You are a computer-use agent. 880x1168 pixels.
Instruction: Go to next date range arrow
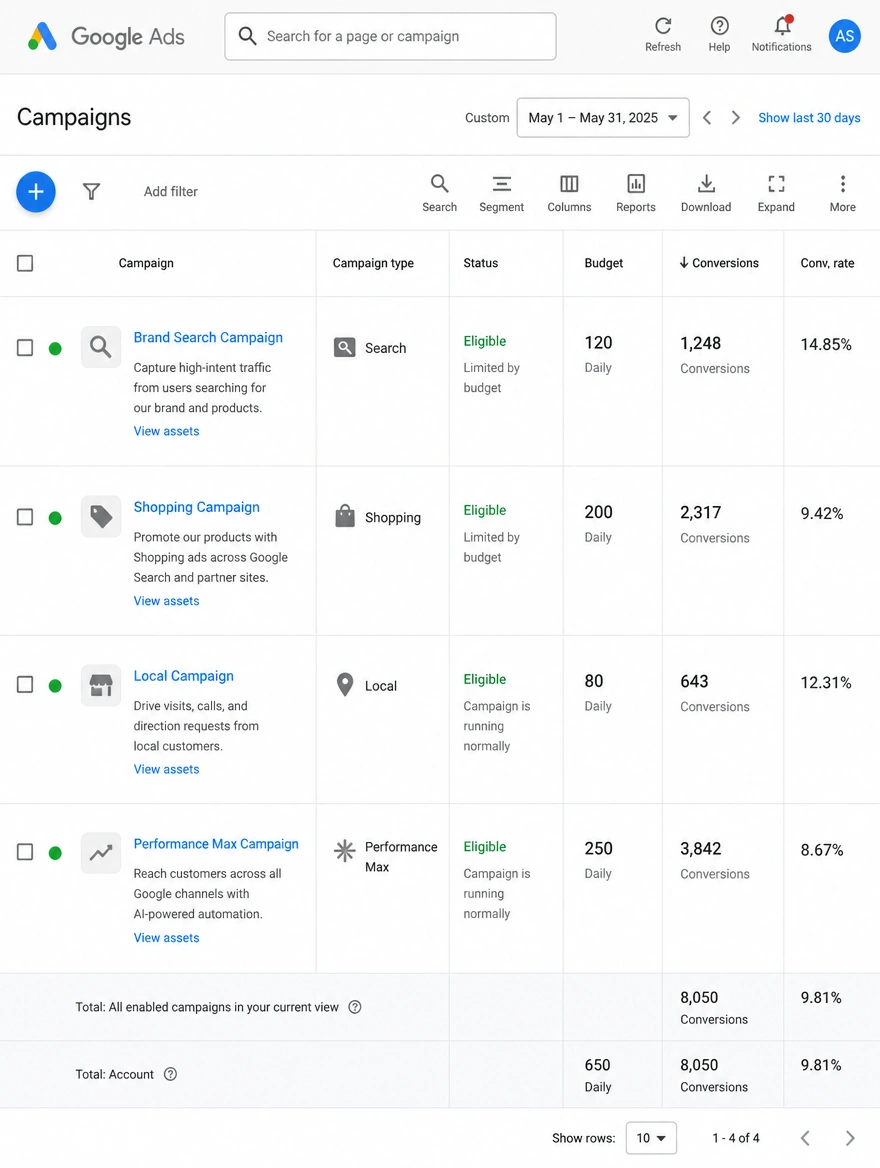click(x=735, y=118)
